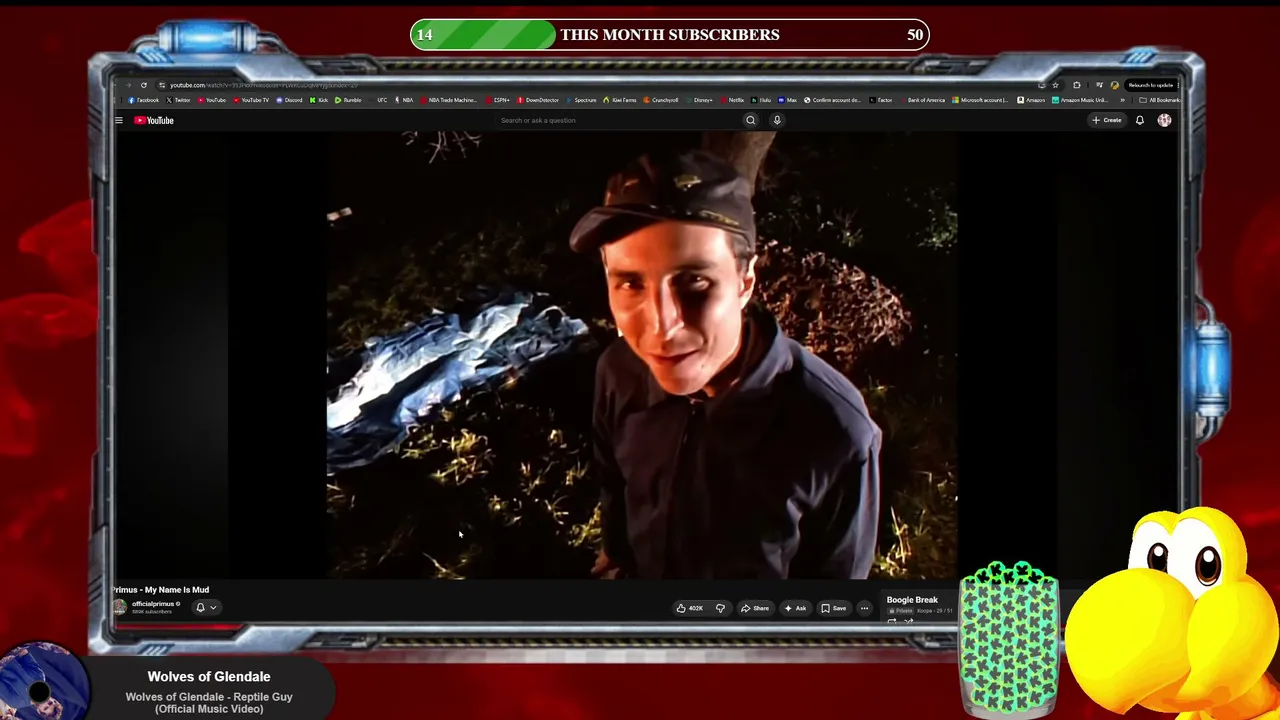The image size is (1280, 720).
Task: Open the Max bookmark
Action: pyautogui.click(x=788, y=100)
